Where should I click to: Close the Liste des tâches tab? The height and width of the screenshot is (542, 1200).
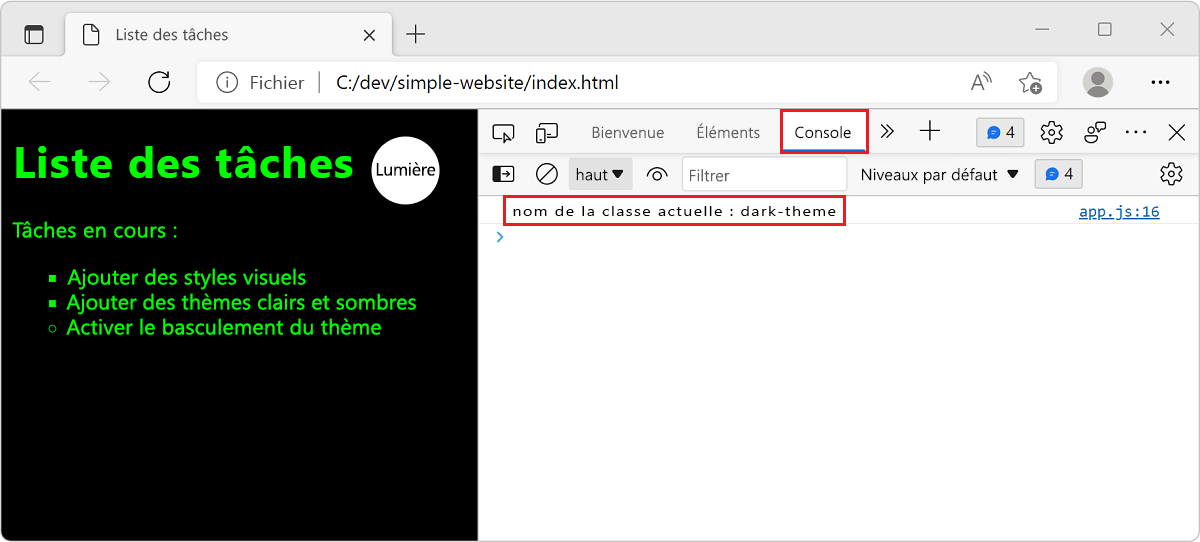click(369, 35)
